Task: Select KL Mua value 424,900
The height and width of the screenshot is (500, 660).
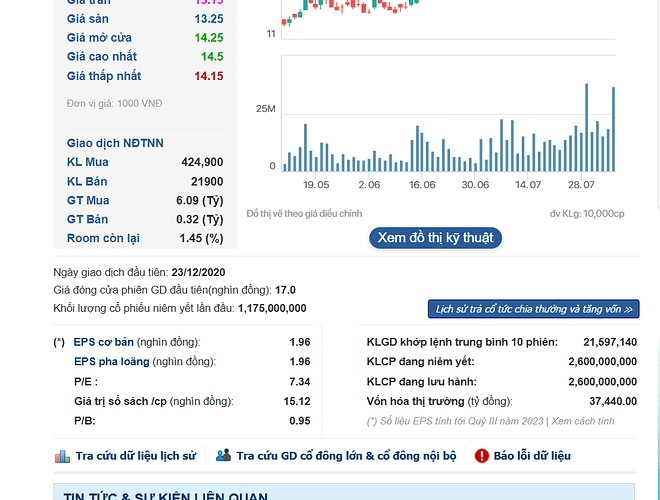Action: point(202,162)
